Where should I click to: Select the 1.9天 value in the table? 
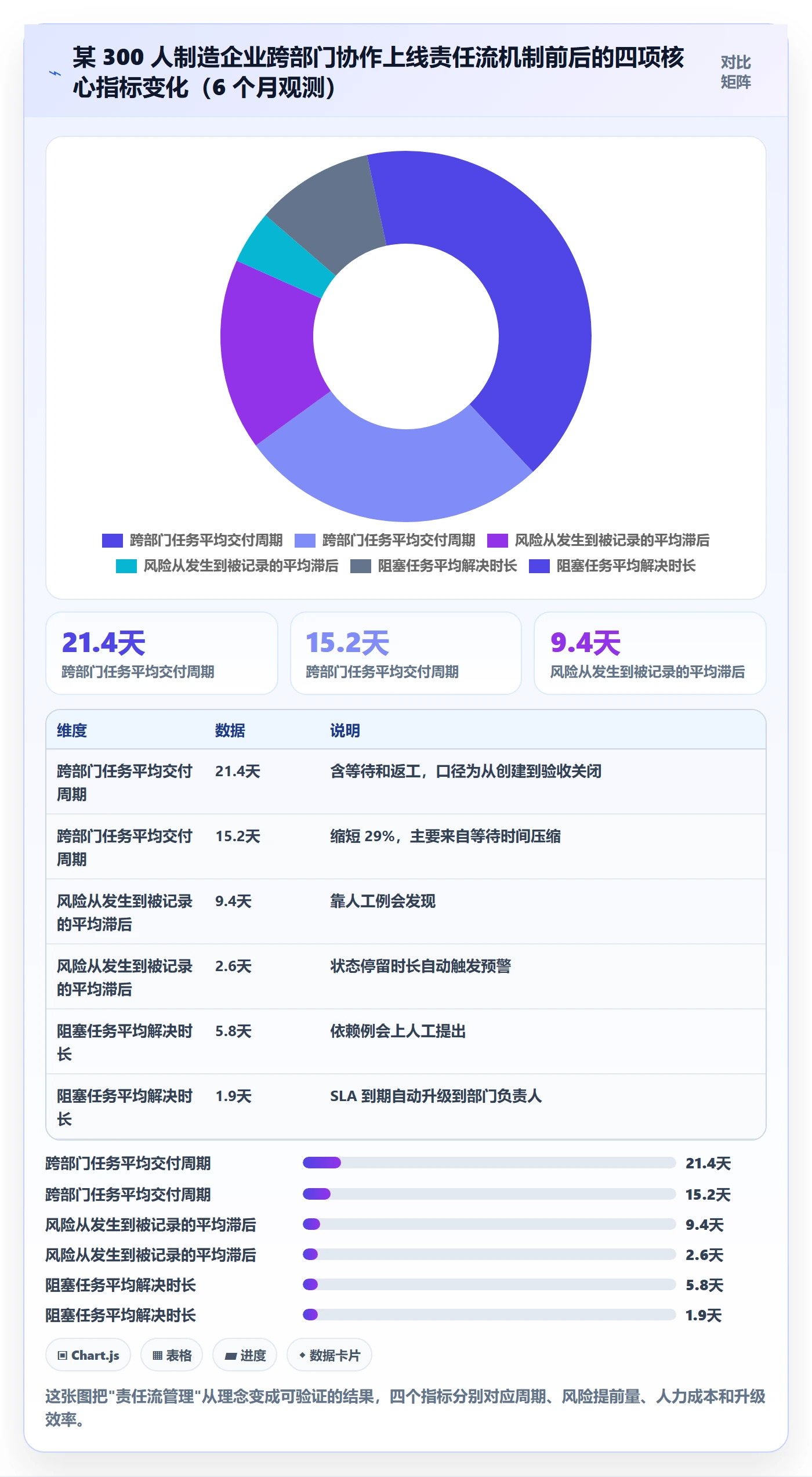pos(233,1096)
